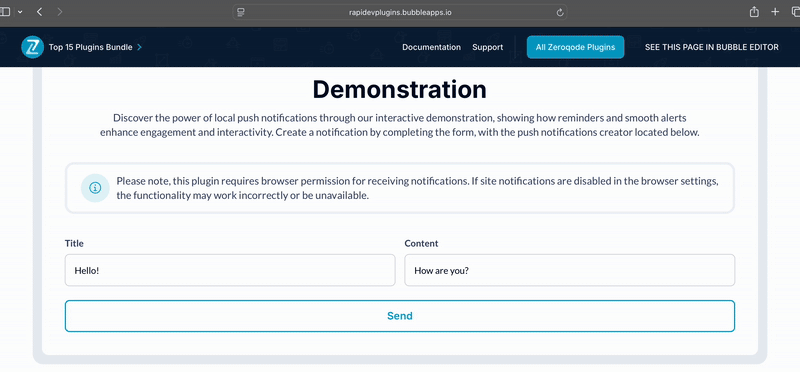Click the page settings icon in address bar
This screenshot has width=800, height=372.
click(241, 12)
